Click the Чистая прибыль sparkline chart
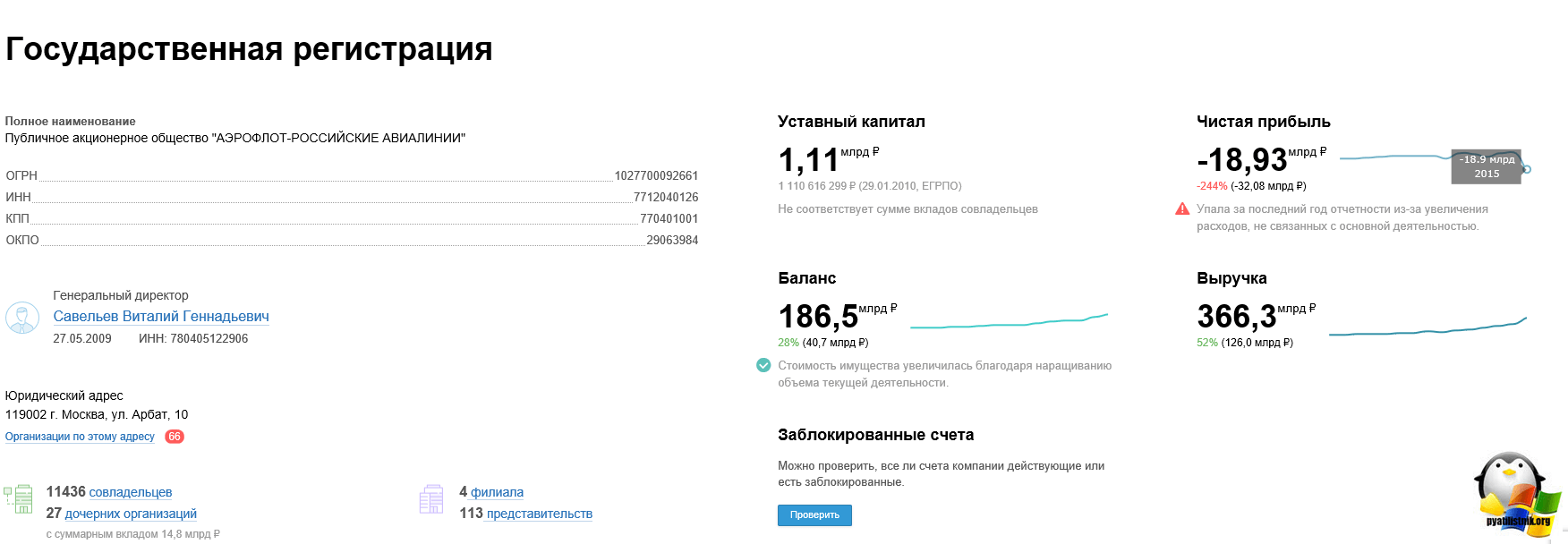The image size is (1568, 544). [1435, 161]
